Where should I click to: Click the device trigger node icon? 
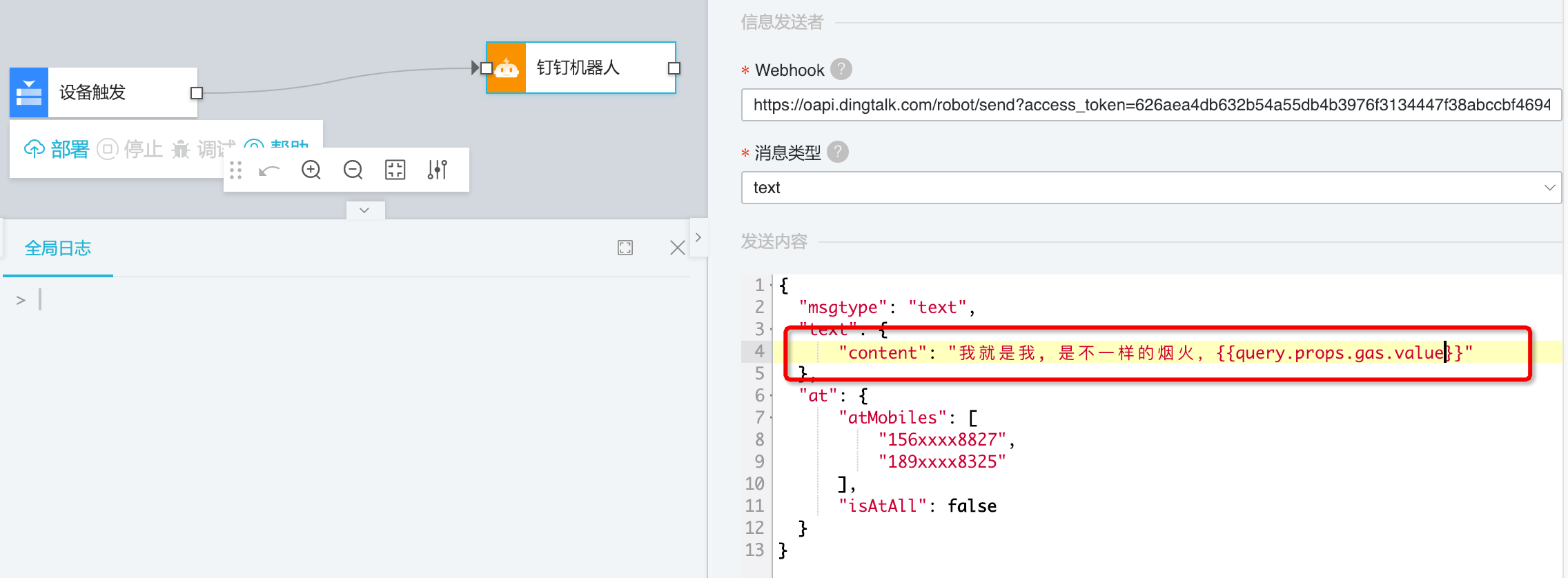point(29,92)
